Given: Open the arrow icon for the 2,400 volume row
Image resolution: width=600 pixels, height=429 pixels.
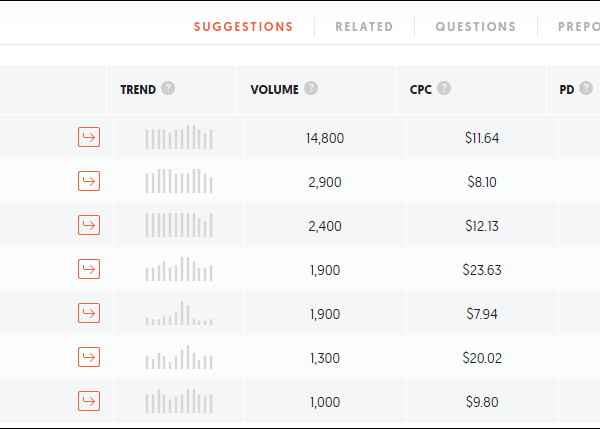Looking at the screenshot, I should pos(89,226).
